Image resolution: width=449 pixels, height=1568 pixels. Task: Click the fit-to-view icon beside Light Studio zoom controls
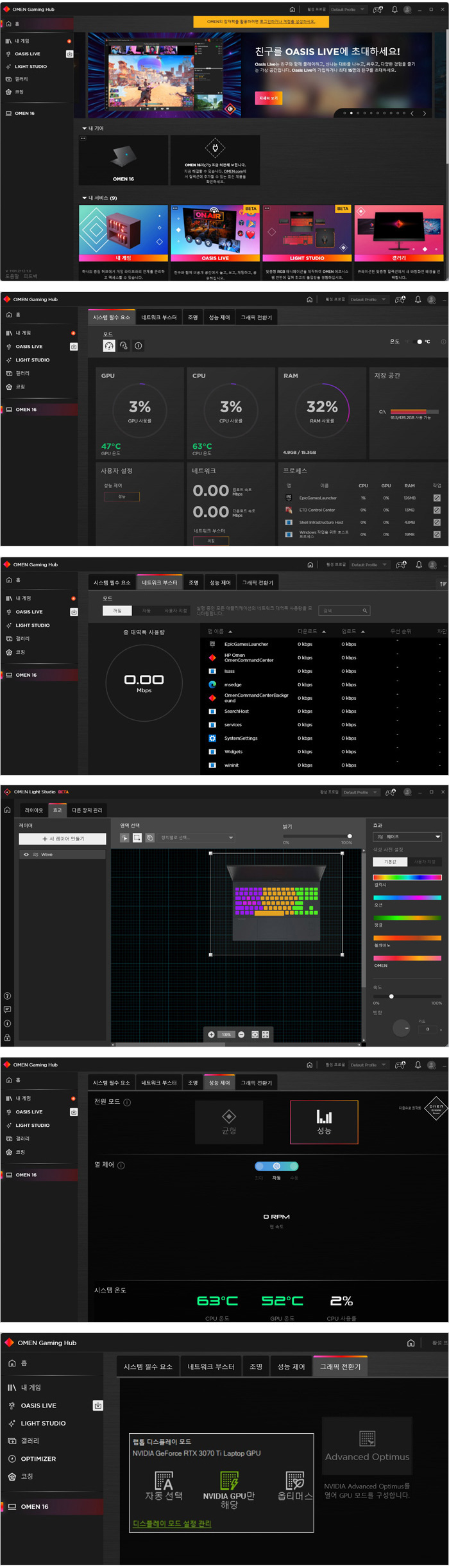click(255, 1034)
